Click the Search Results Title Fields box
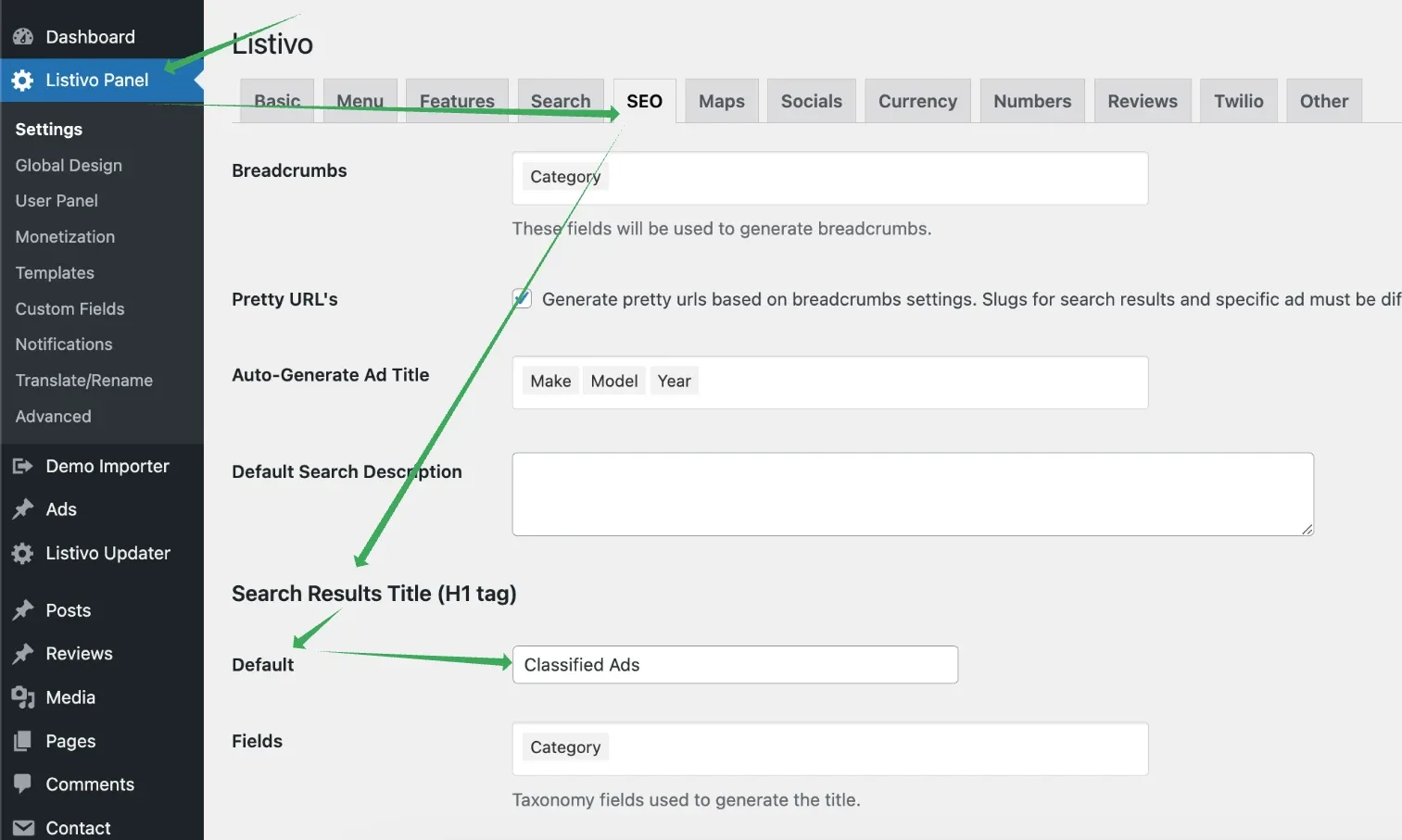The image size is (1402, 840). tap(830, 748)
